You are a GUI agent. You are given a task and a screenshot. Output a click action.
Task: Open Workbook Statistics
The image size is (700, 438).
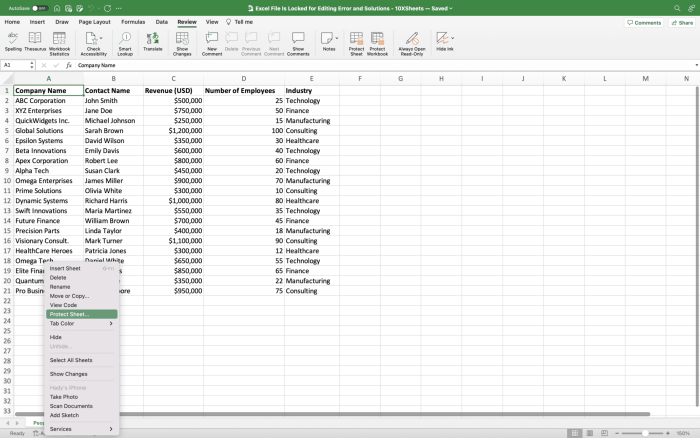coord(60,40)
